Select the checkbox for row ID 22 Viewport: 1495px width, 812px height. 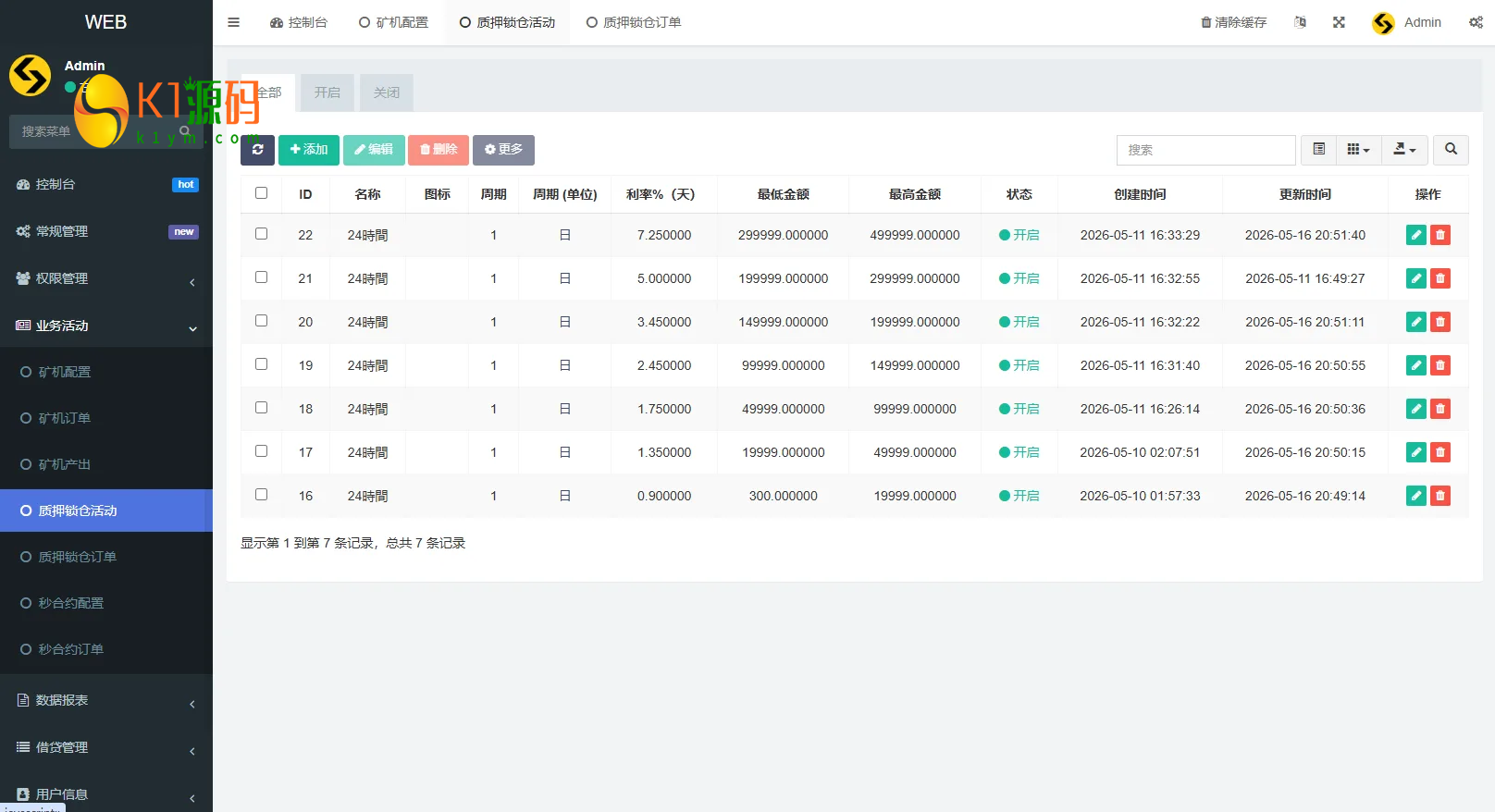(262, 234)
